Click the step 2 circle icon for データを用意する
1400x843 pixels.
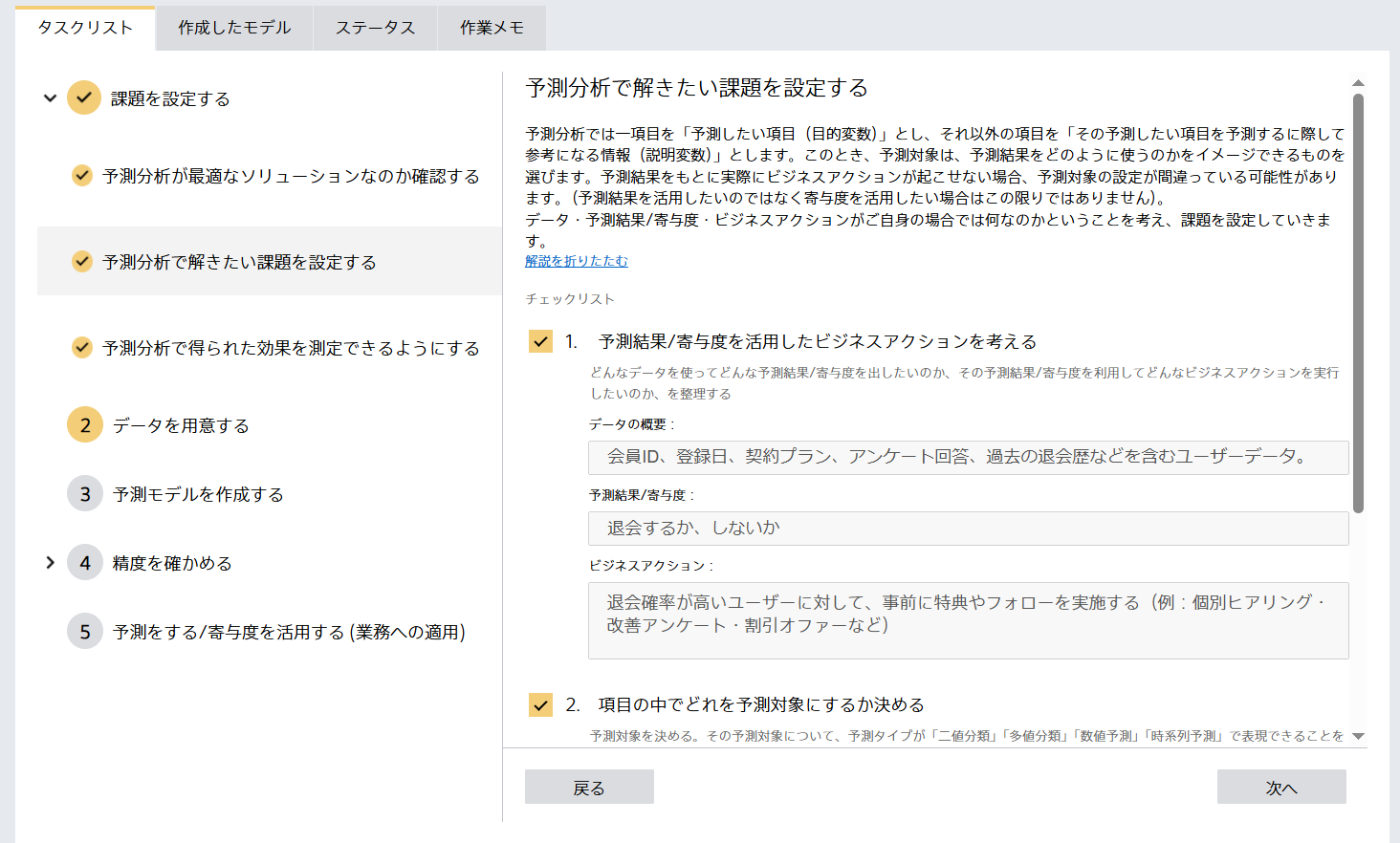coord(85,425)
